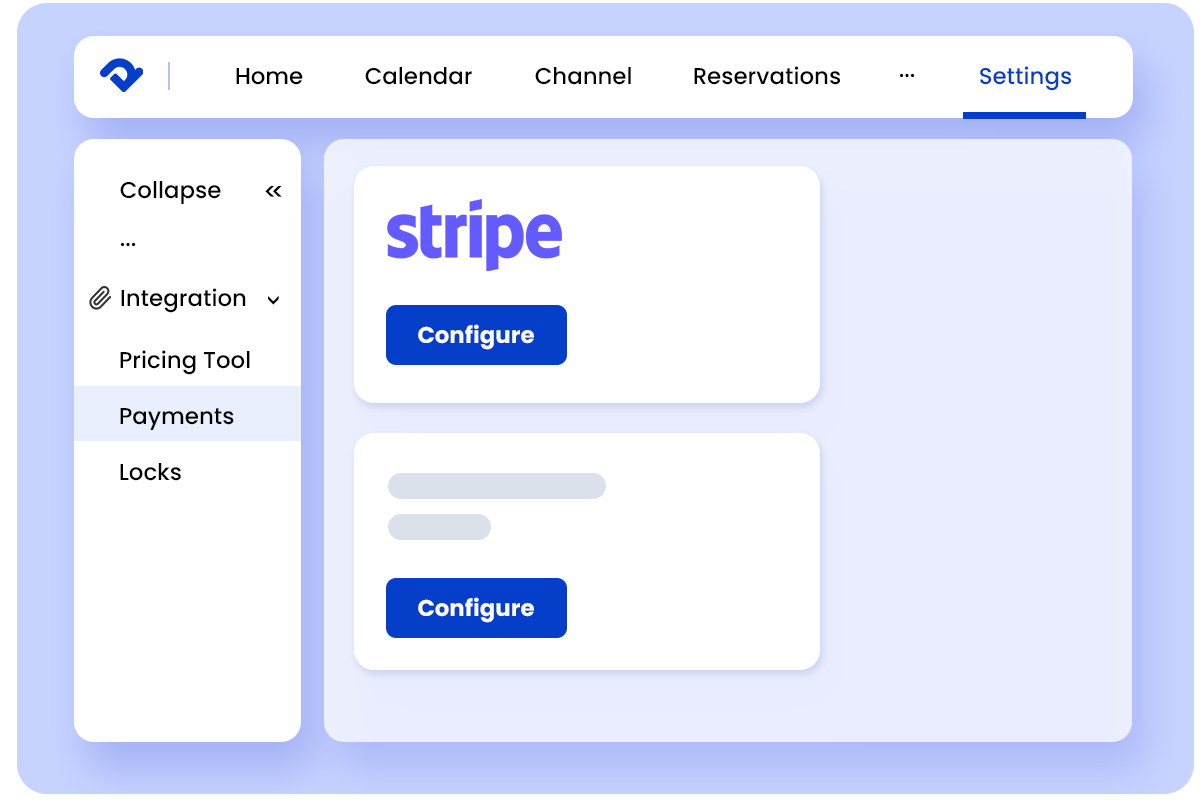Image resolution: width=1200 pixels, height=800 pixels.
Task: Open the Home tab
Action: click(269, 76)
